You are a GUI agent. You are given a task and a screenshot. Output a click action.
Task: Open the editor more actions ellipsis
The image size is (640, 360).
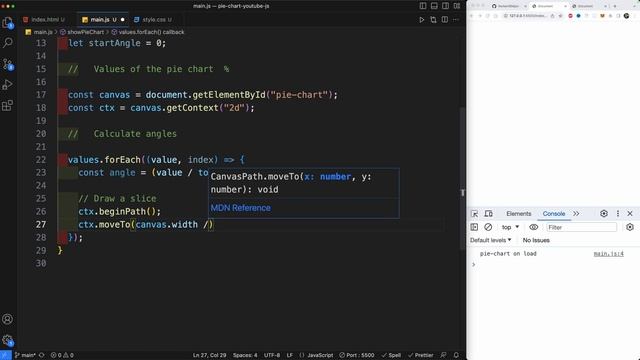pyautogui.click(x=456, y=20)
